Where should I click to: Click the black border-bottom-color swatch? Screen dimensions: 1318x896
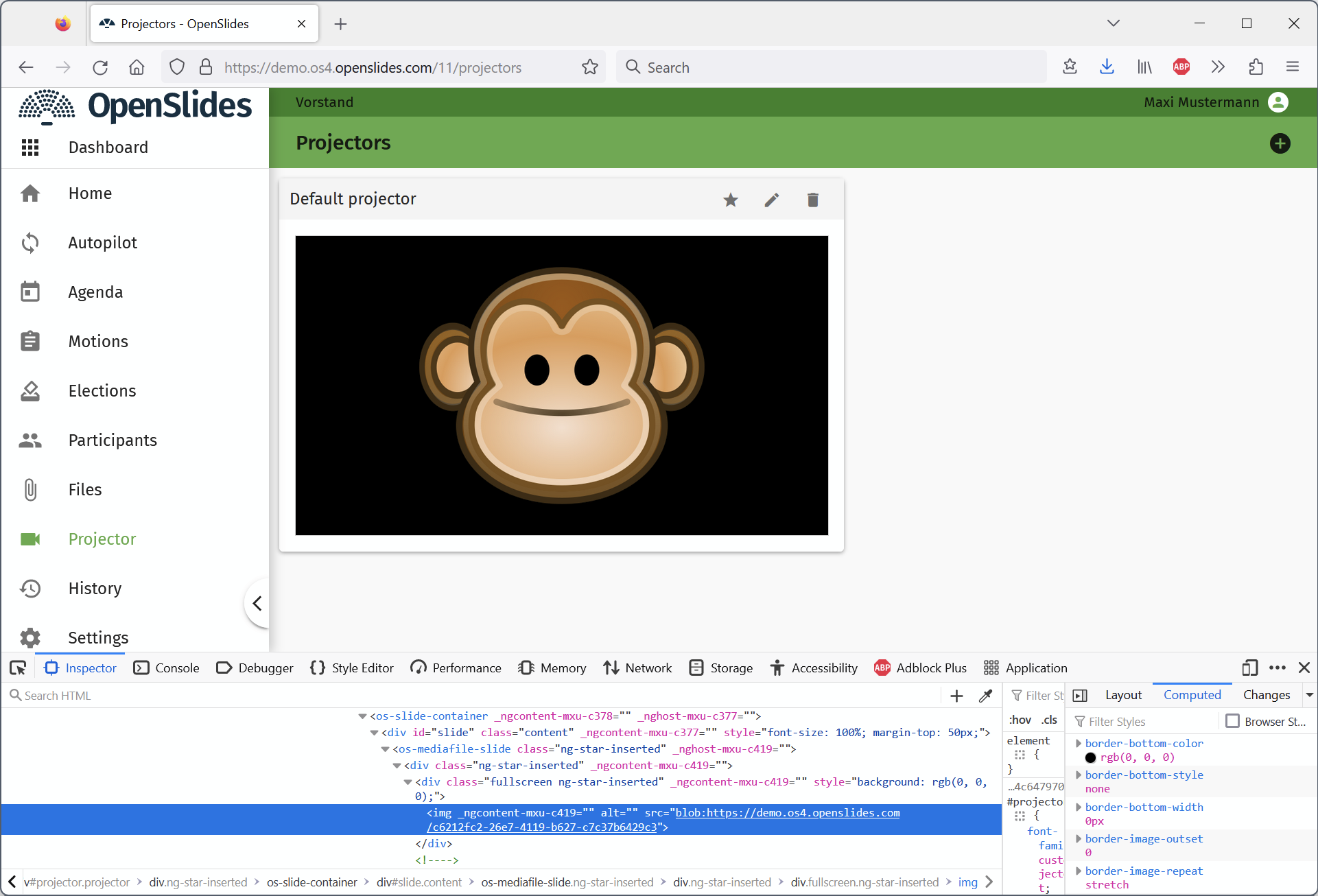tap(1091, 757)
